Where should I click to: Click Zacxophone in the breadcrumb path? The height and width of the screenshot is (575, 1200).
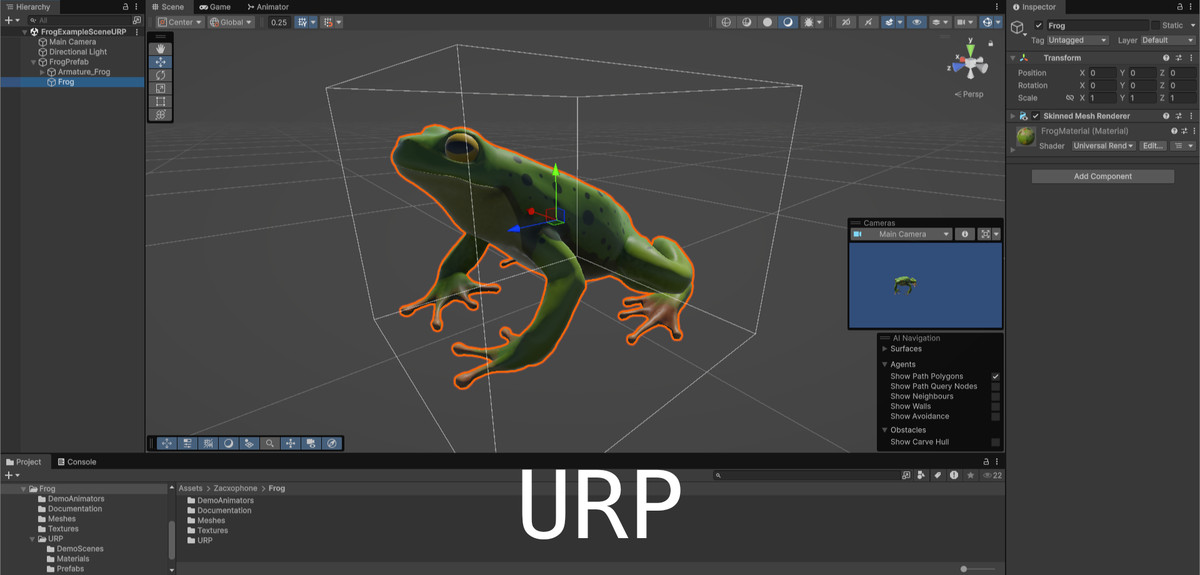[x=236, y=488]
